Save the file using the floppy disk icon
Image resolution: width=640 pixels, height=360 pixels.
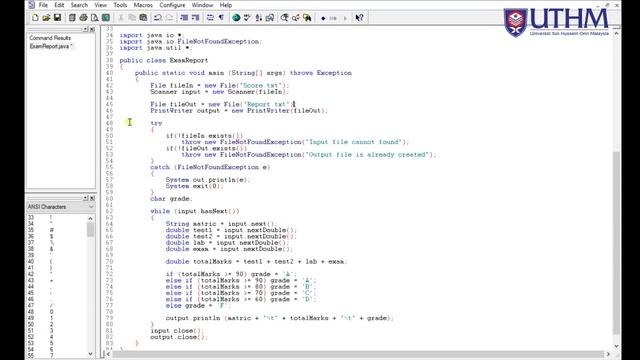(57, 18)
